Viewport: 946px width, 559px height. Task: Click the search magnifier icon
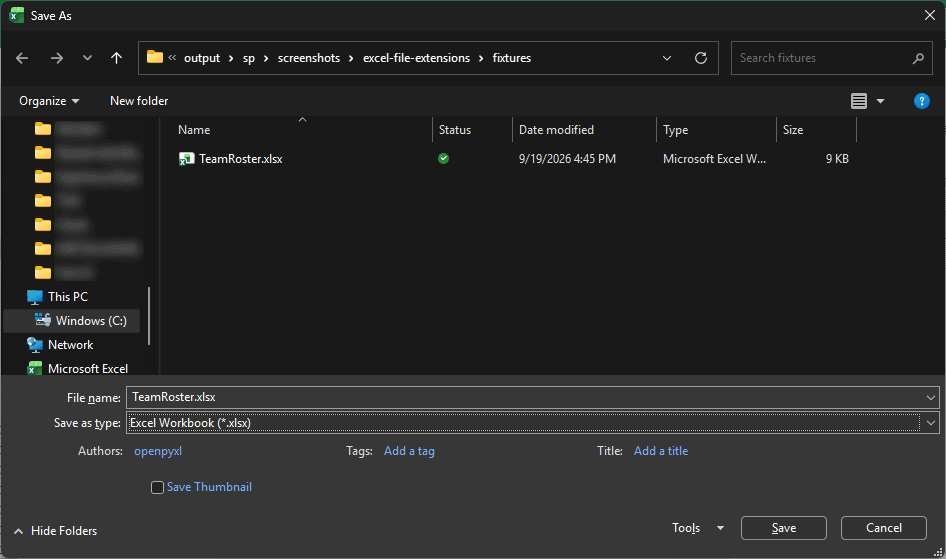click(x=918, y=58)
